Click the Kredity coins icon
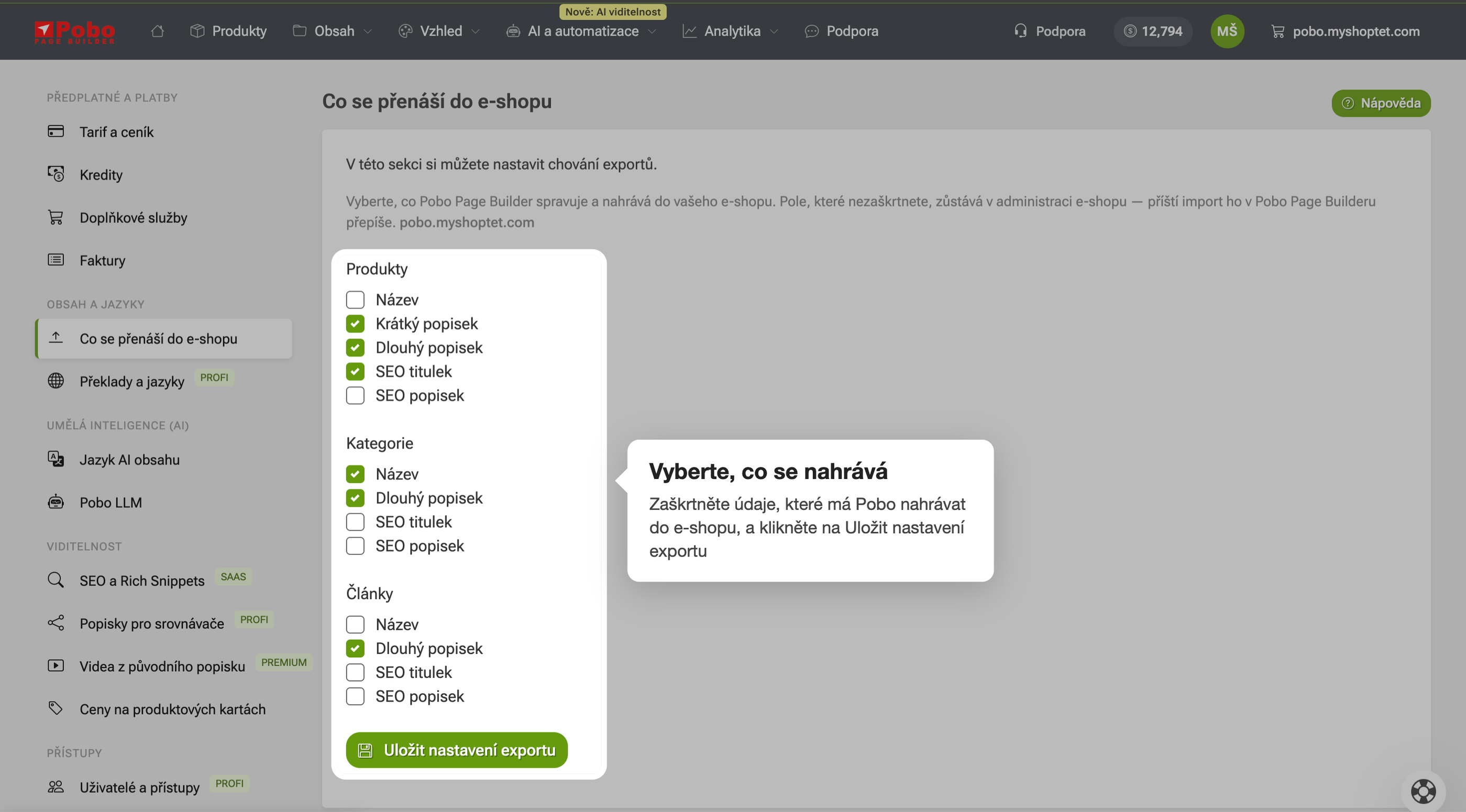The width and height of the screenshot is (1466, 812). [56, 174]
